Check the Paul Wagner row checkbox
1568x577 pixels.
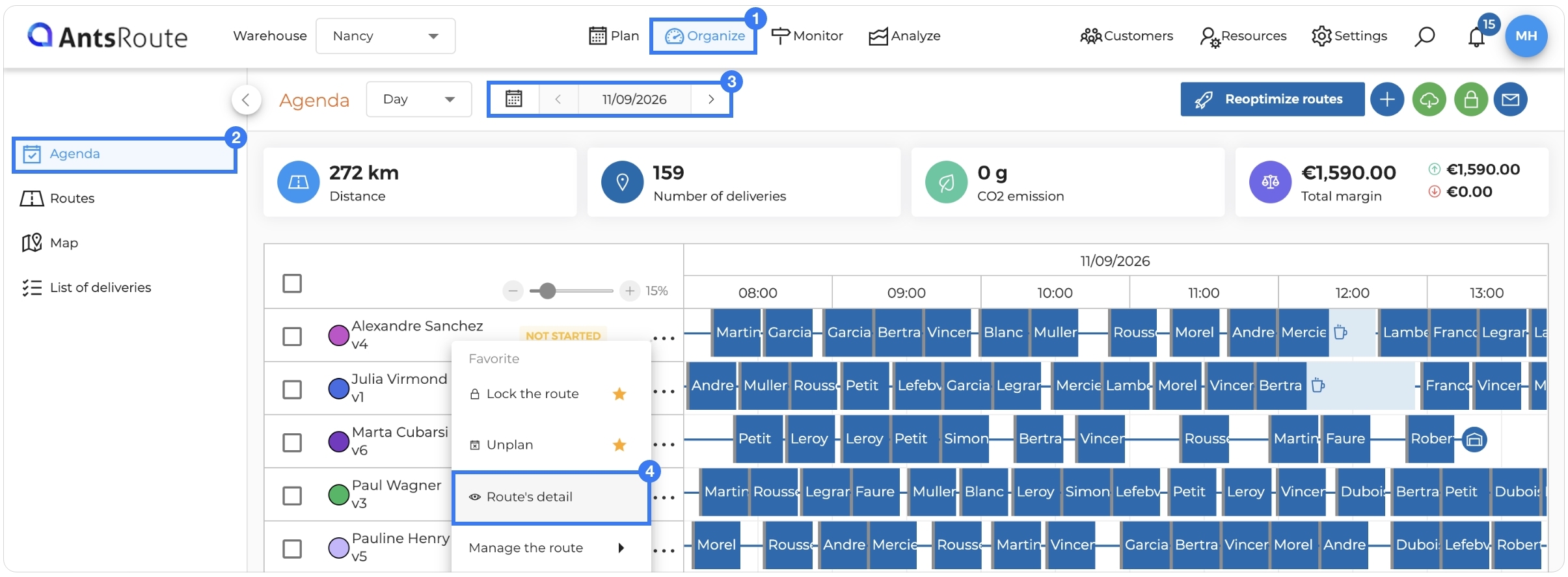coord(292,496)
